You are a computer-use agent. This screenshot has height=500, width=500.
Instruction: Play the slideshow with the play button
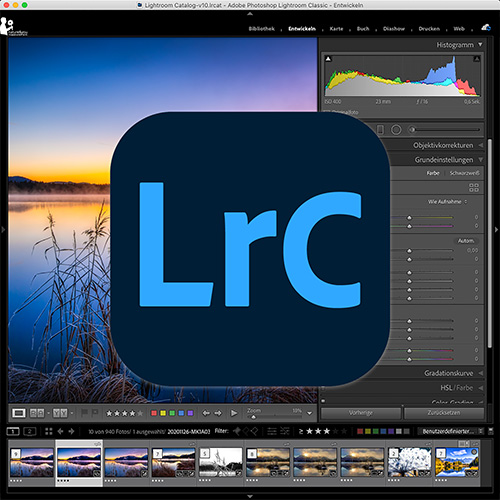point(234,413)
